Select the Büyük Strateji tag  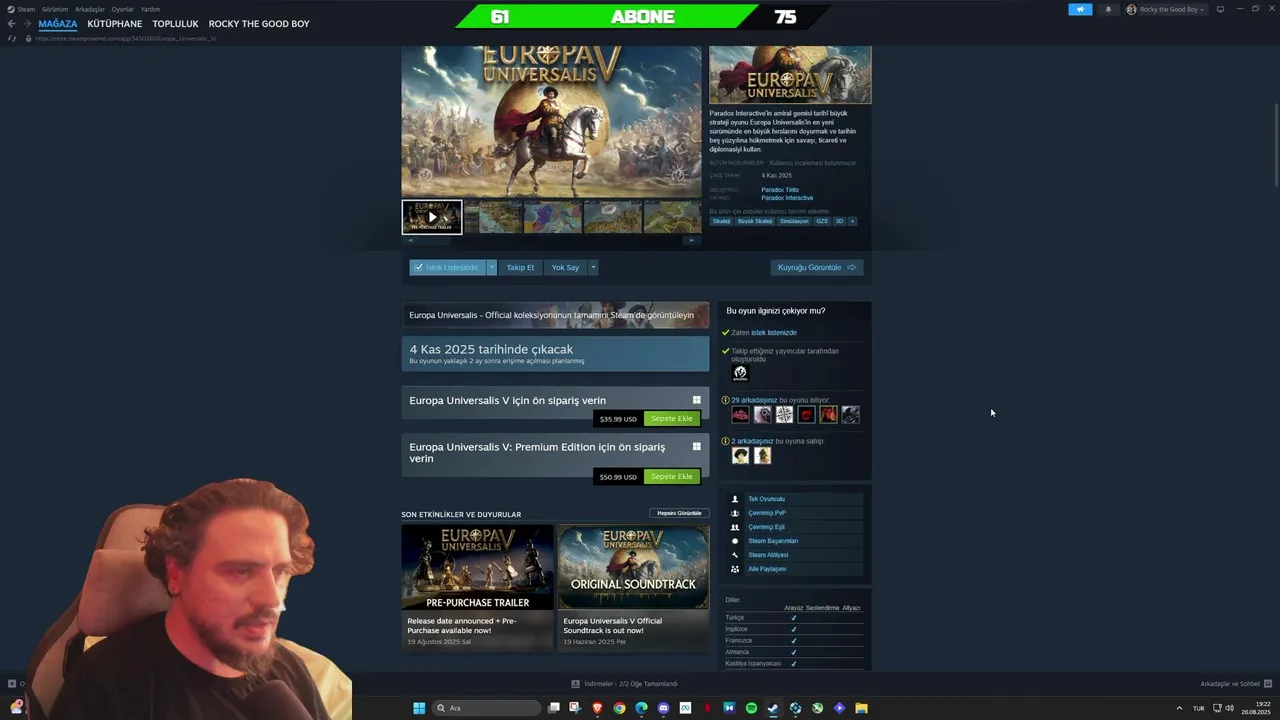coord(755,221)
